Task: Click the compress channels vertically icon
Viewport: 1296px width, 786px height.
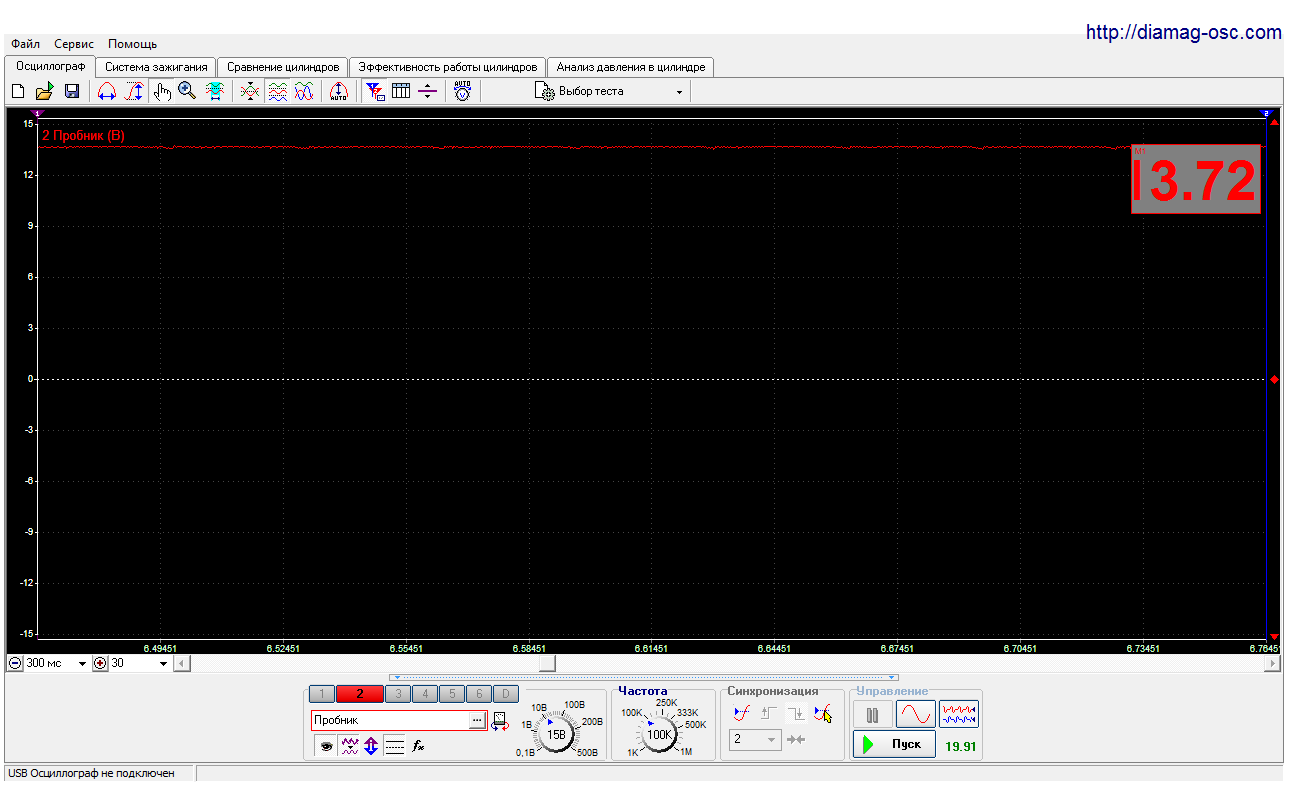Action: coord(250,91)
